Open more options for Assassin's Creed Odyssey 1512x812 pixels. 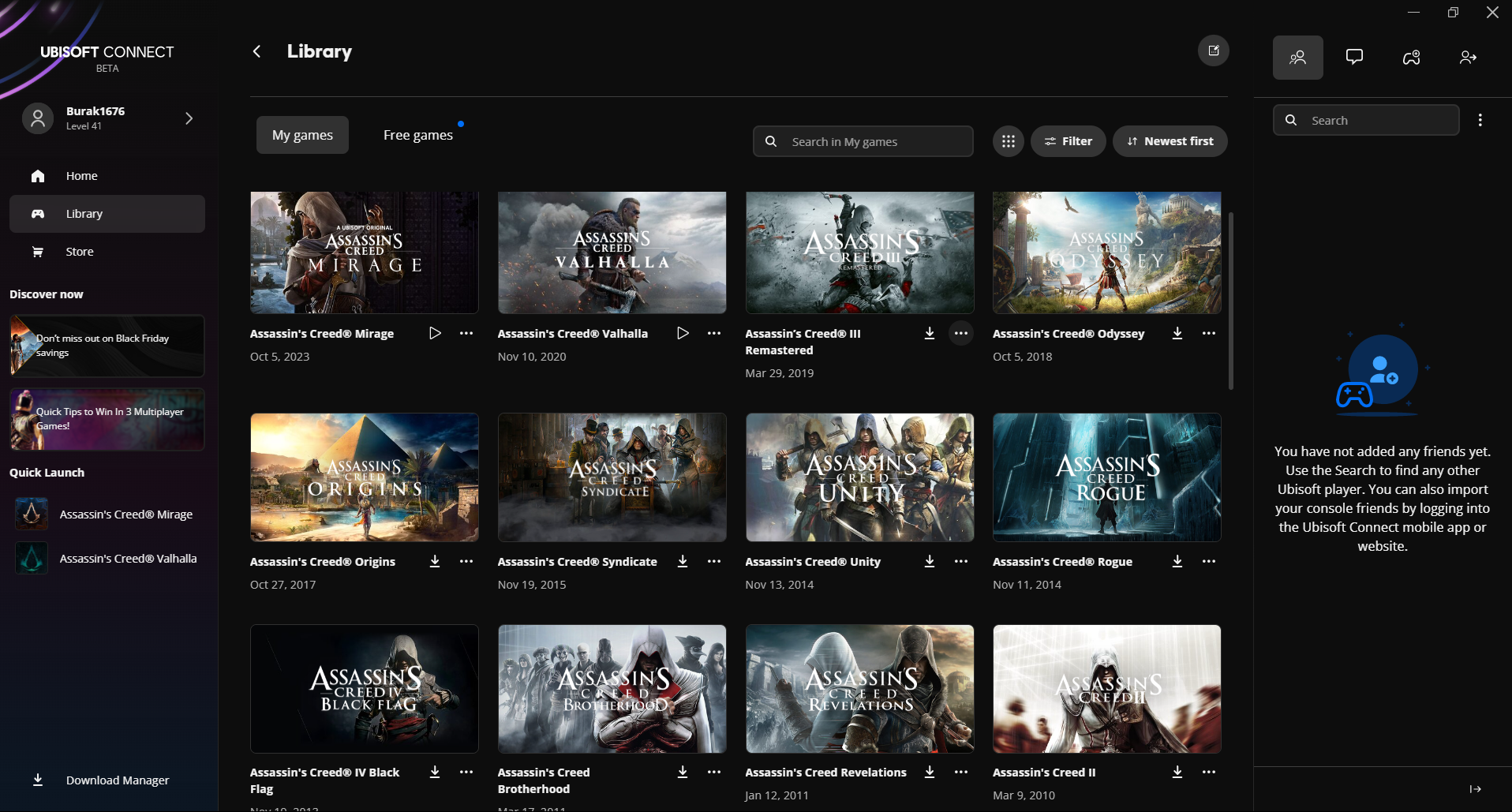coord(1209,333)
